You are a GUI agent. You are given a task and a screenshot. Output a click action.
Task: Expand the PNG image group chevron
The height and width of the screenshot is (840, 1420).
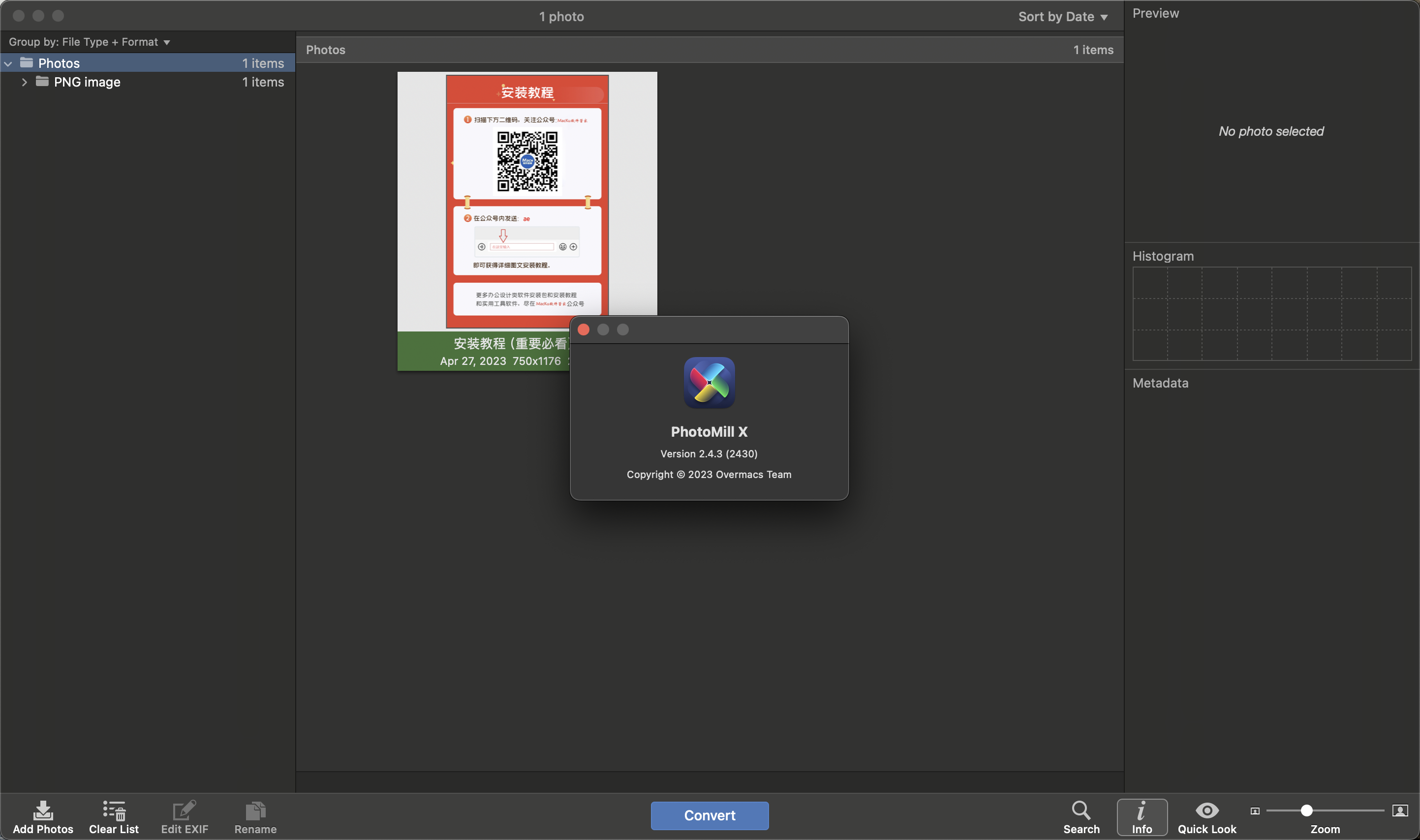point(24,82)
